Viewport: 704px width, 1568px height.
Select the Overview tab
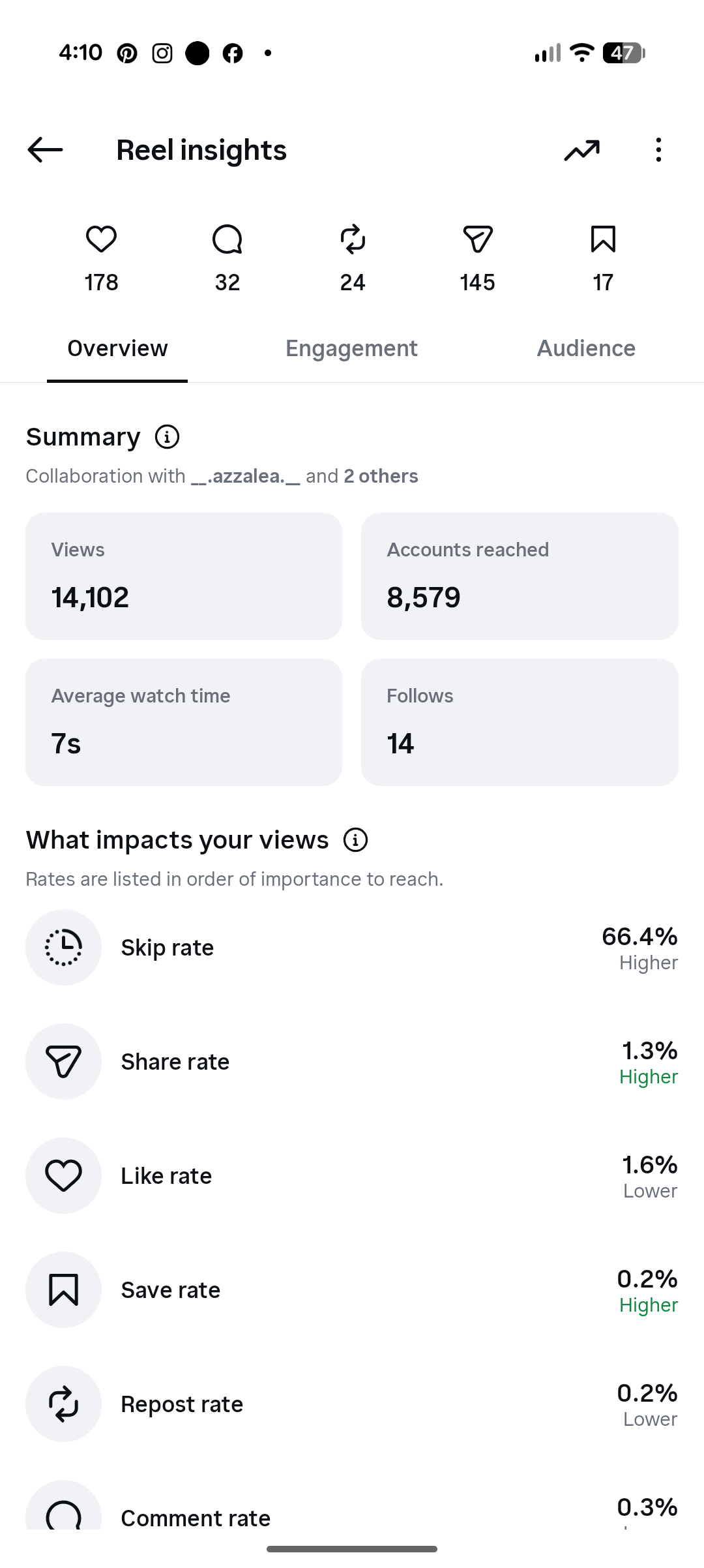117,348
